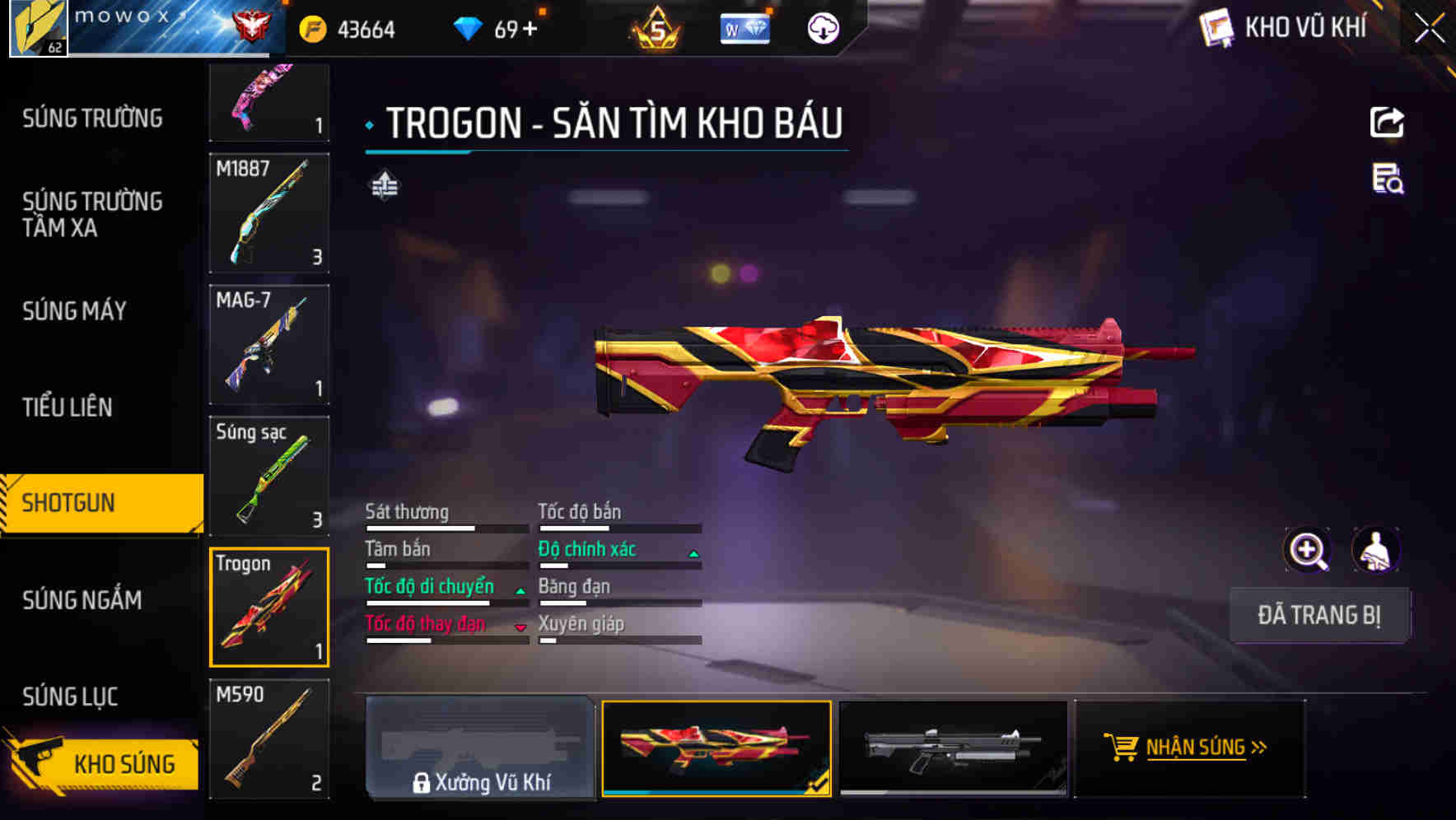The image size is (1456, 820).
Task: Open the locked Xưởng Vũ Khí panel
Action: (x=480, y=748)
